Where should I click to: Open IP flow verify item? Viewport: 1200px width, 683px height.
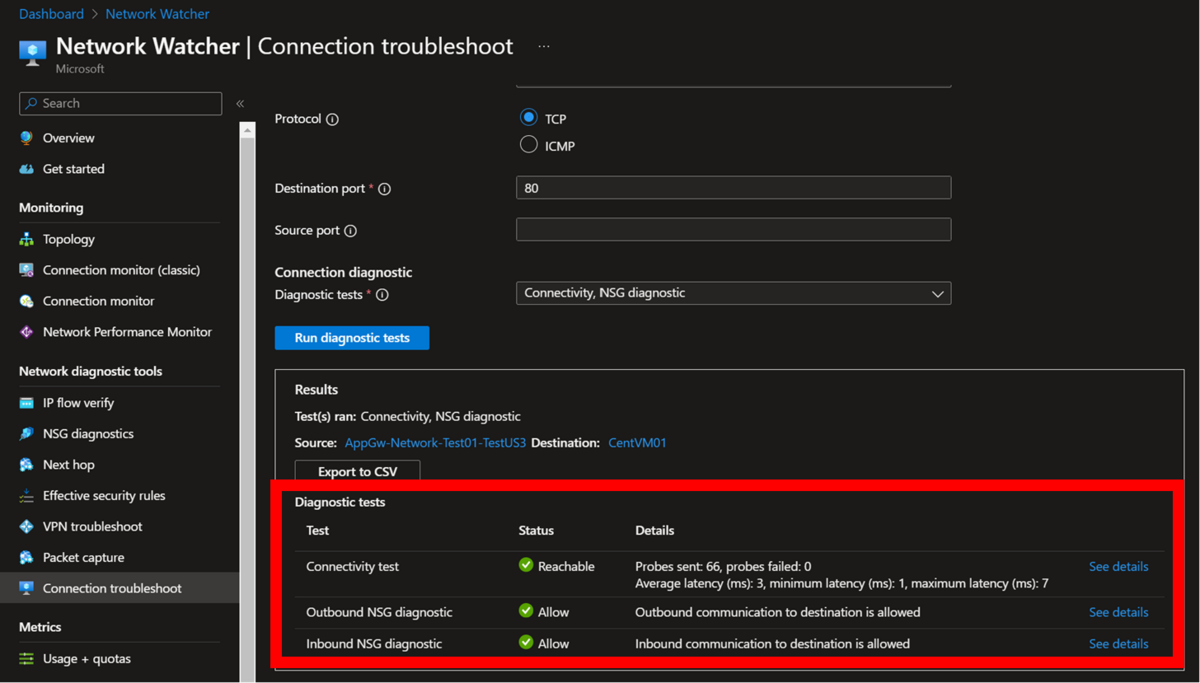(78, 403)
